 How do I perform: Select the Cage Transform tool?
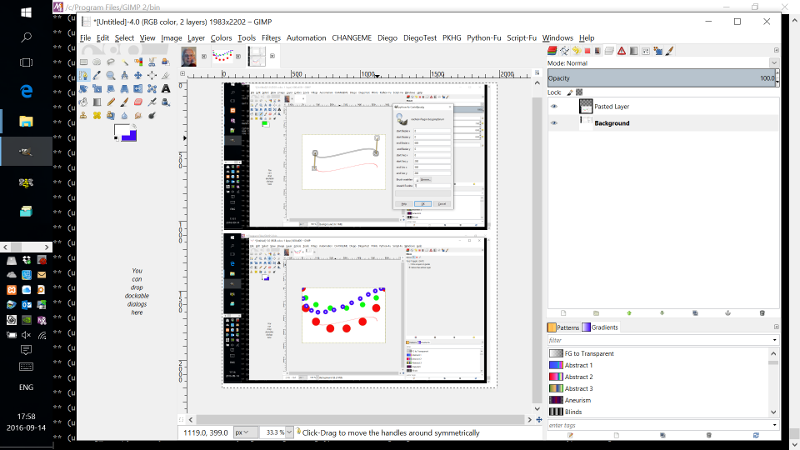(x=152, y=89)
